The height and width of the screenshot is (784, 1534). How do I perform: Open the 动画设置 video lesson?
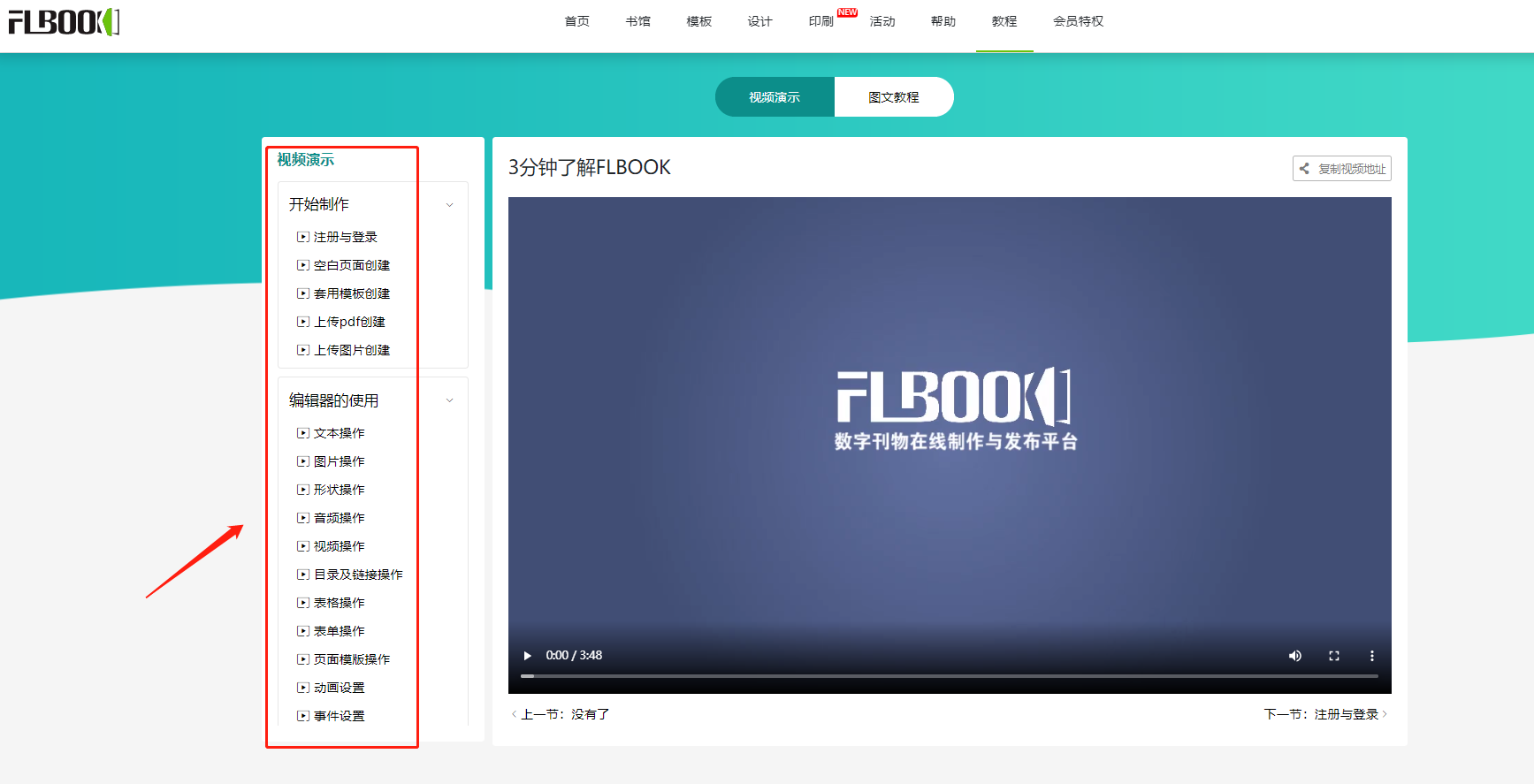(340, 688)
